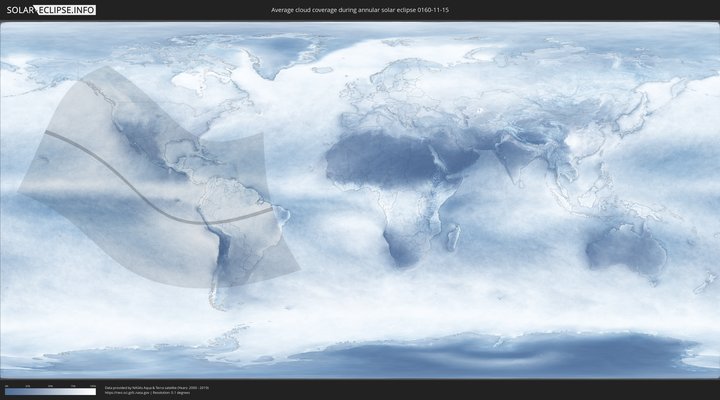Click the 0% label on the legend
720x400 pixels.
tap(6, 385)
